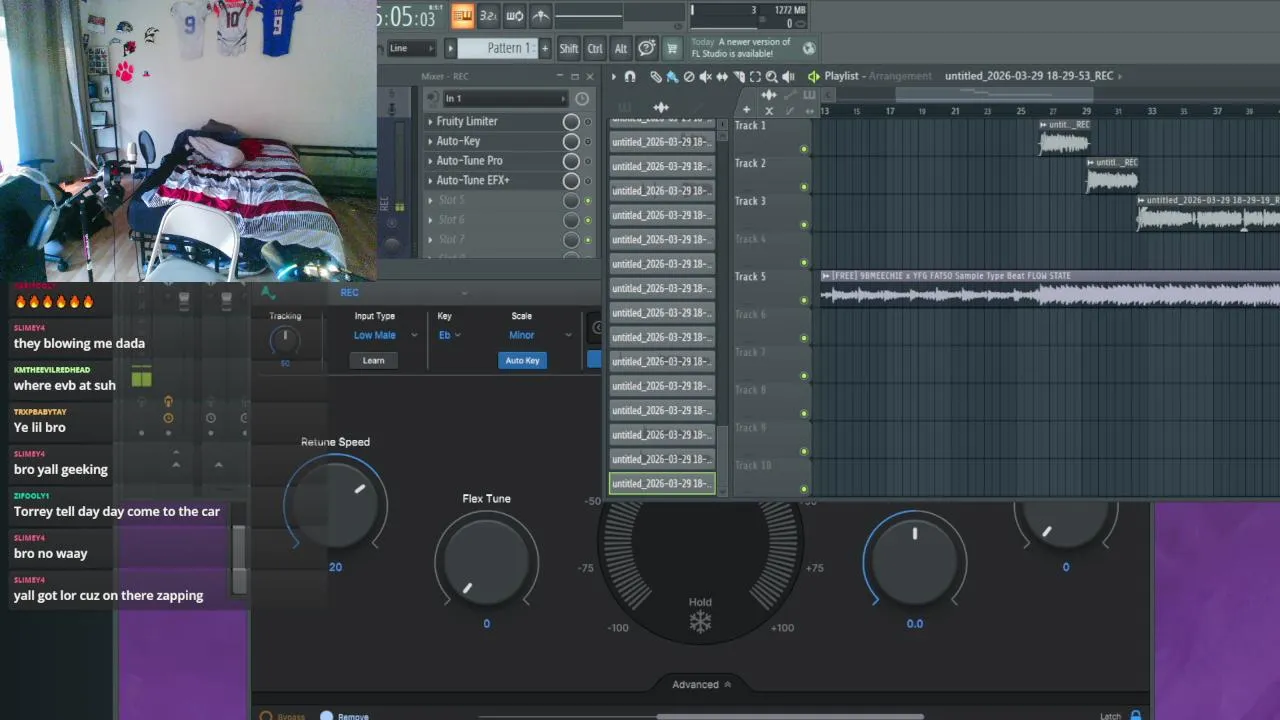Select the playlist Playback speaker tool

click(788, 76)
